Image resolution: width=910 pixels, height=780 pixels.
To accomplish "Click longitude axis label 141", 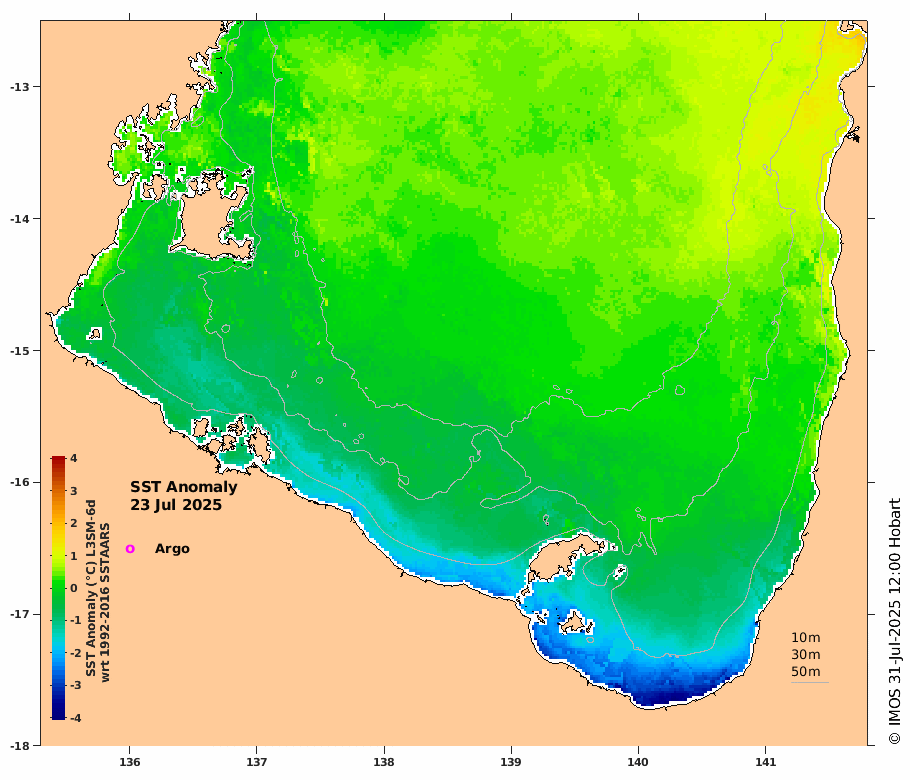I will [765, 762].
